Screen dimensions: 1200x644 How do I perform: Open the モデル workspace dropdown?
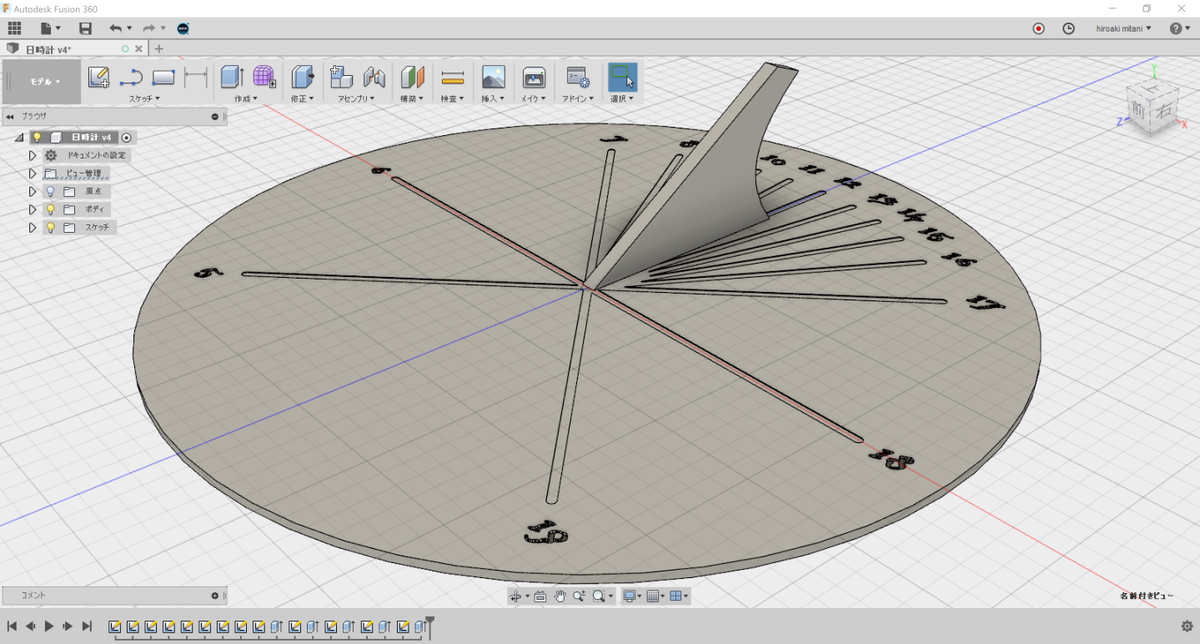click(45, 82)
